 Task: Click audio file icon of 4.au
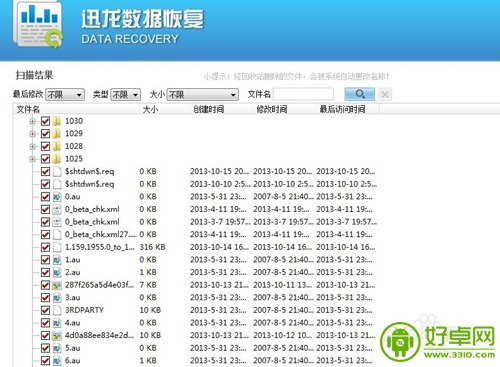tap(57, 323)
